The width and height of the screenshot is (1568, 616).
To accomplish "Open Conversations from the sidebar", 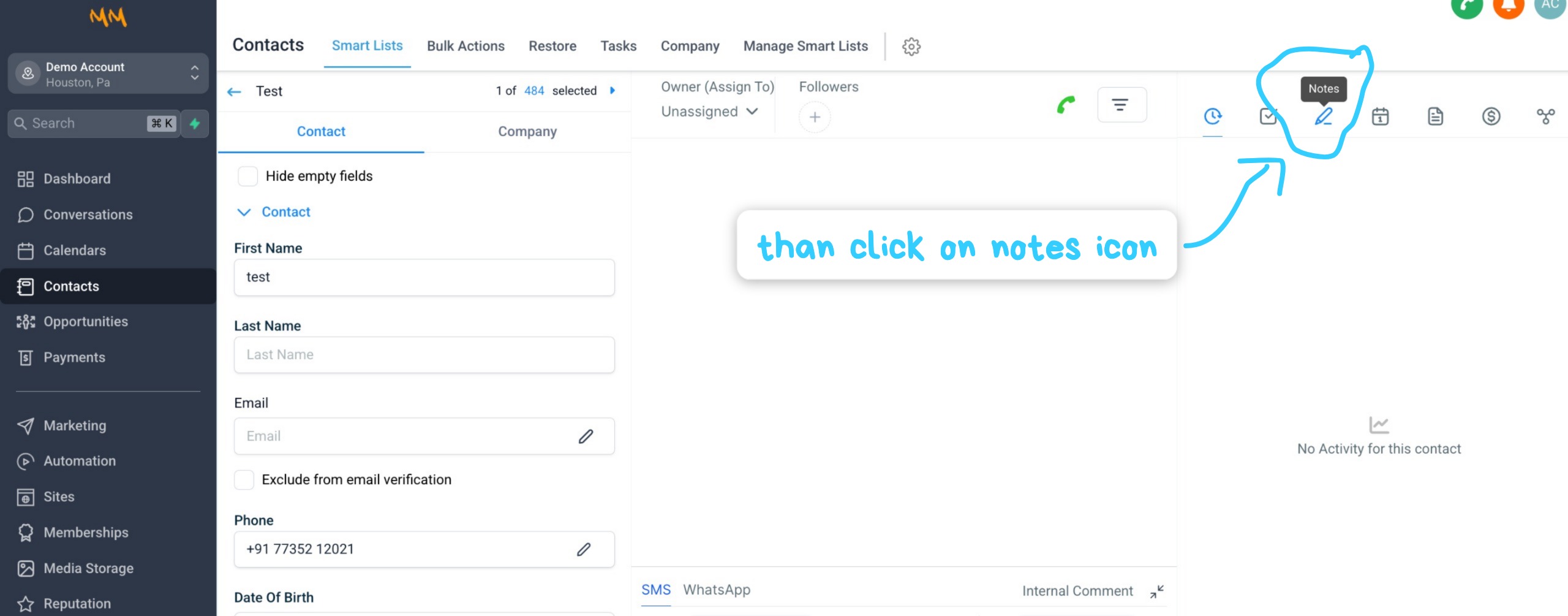I will coord(88,215).
